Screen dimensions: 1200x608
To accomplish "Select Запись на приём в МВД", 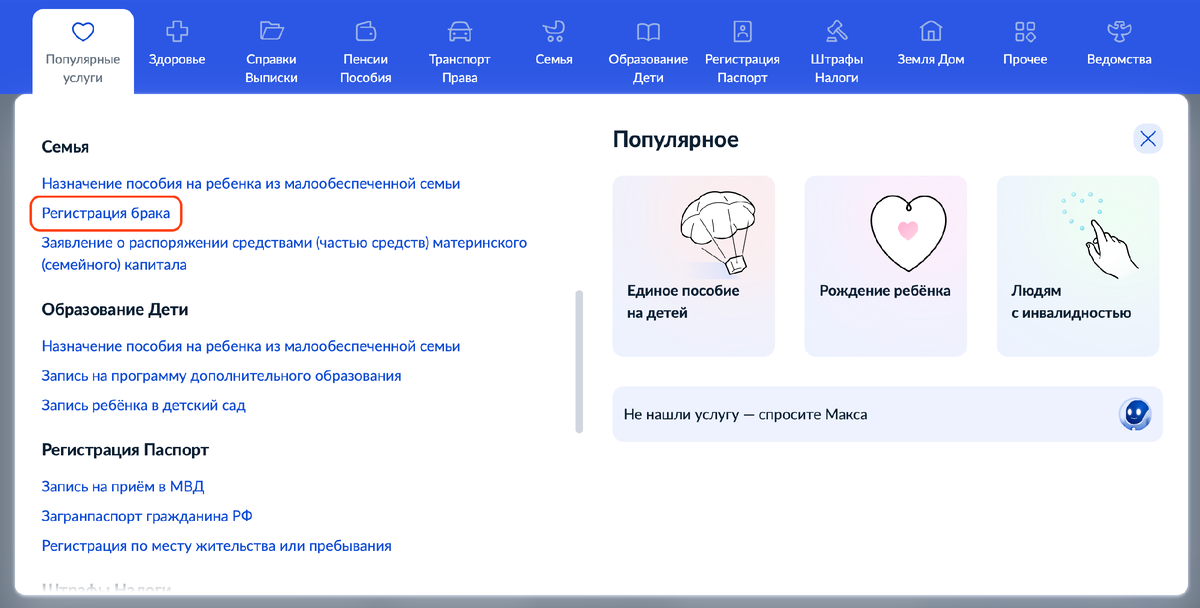I will coord(122,486).
